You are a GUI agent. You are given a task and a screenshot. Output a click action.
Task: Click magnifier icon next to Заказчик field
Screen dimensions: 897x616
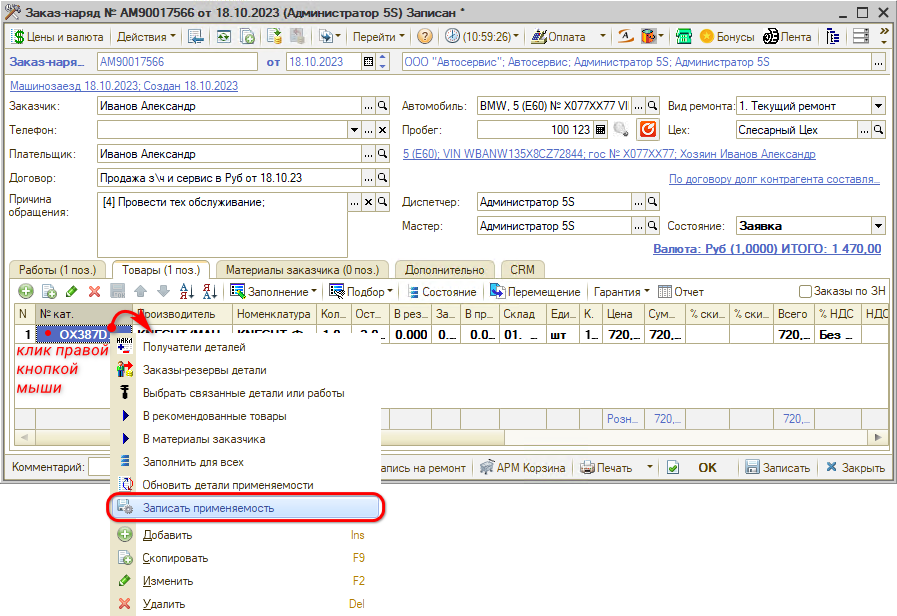tap(383, 106)
